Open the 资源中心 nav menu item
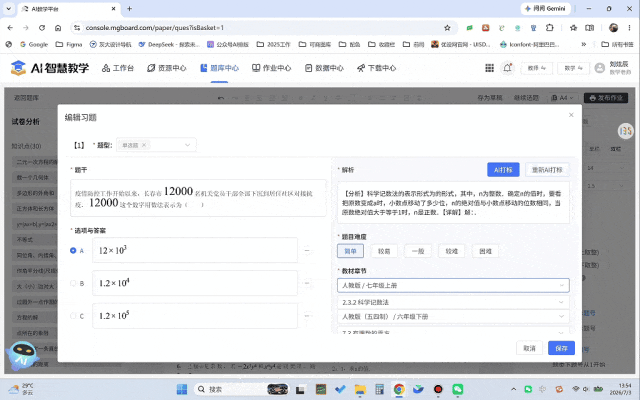This screenshot has height=400, width=640. [167, 68]
